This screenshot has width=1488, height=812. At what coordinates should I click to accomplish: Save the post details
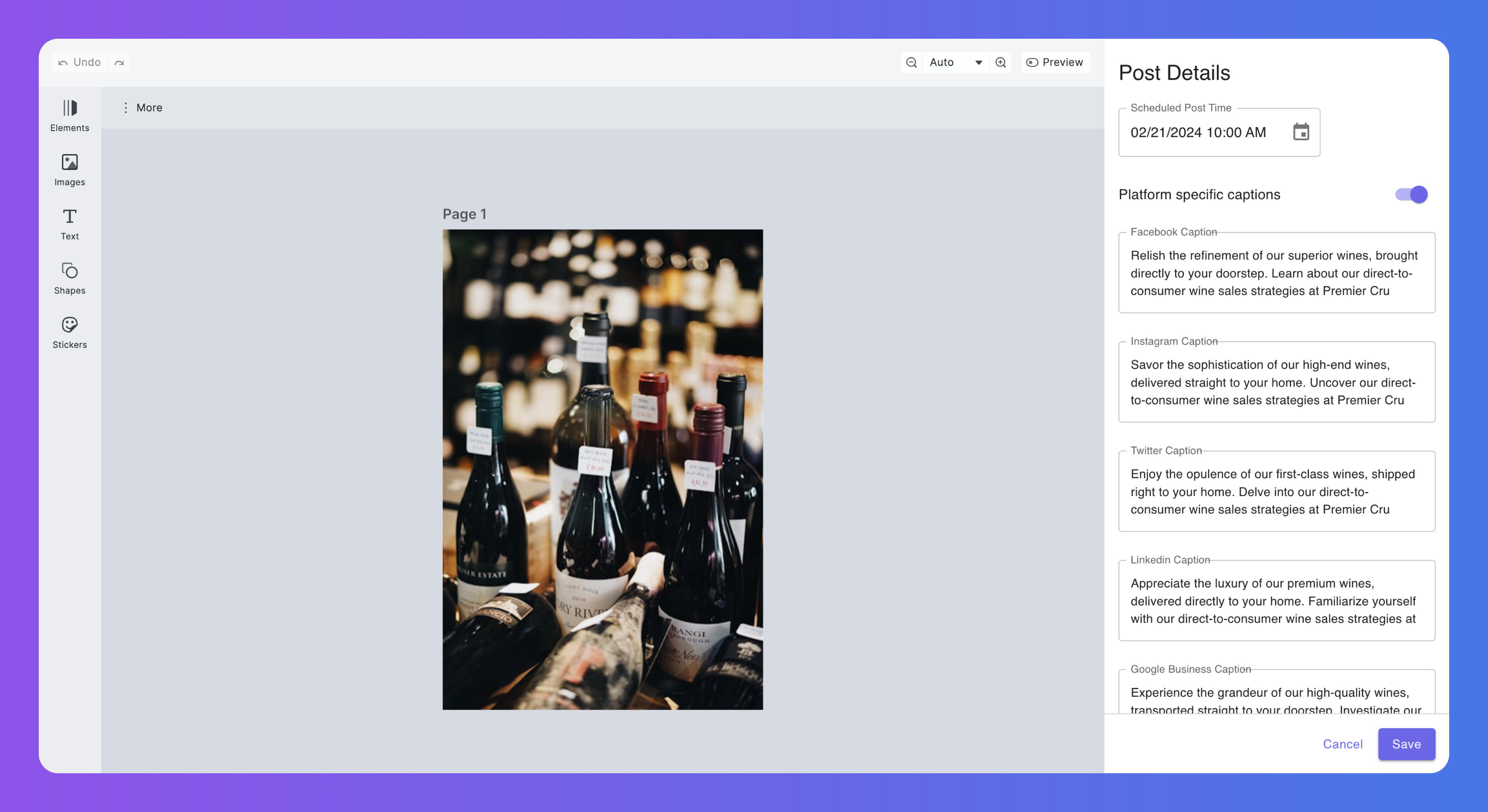pos(1406,744)
